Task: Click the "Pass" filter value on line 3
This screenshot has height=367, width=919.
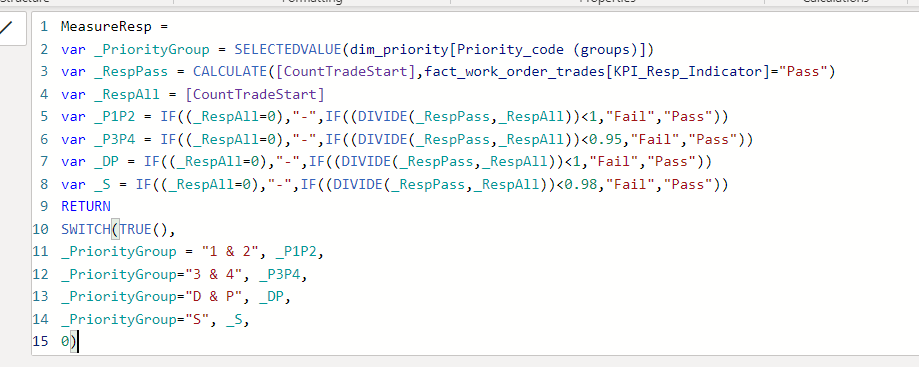Action: click(x=804, y=72)
